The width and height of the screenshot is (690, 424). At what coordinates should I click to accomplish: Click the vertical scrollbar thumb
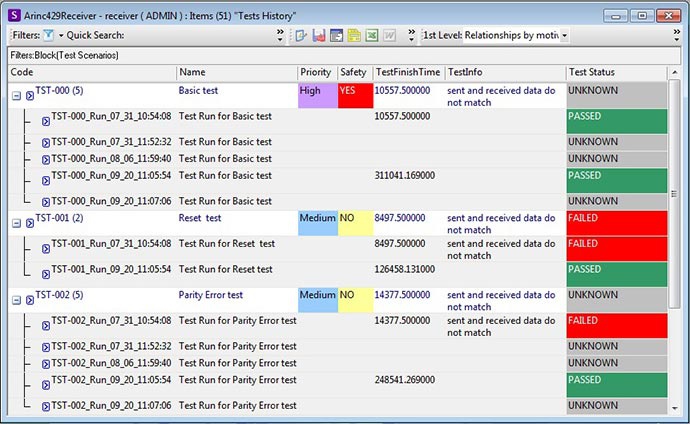click(x=675, y=194)
